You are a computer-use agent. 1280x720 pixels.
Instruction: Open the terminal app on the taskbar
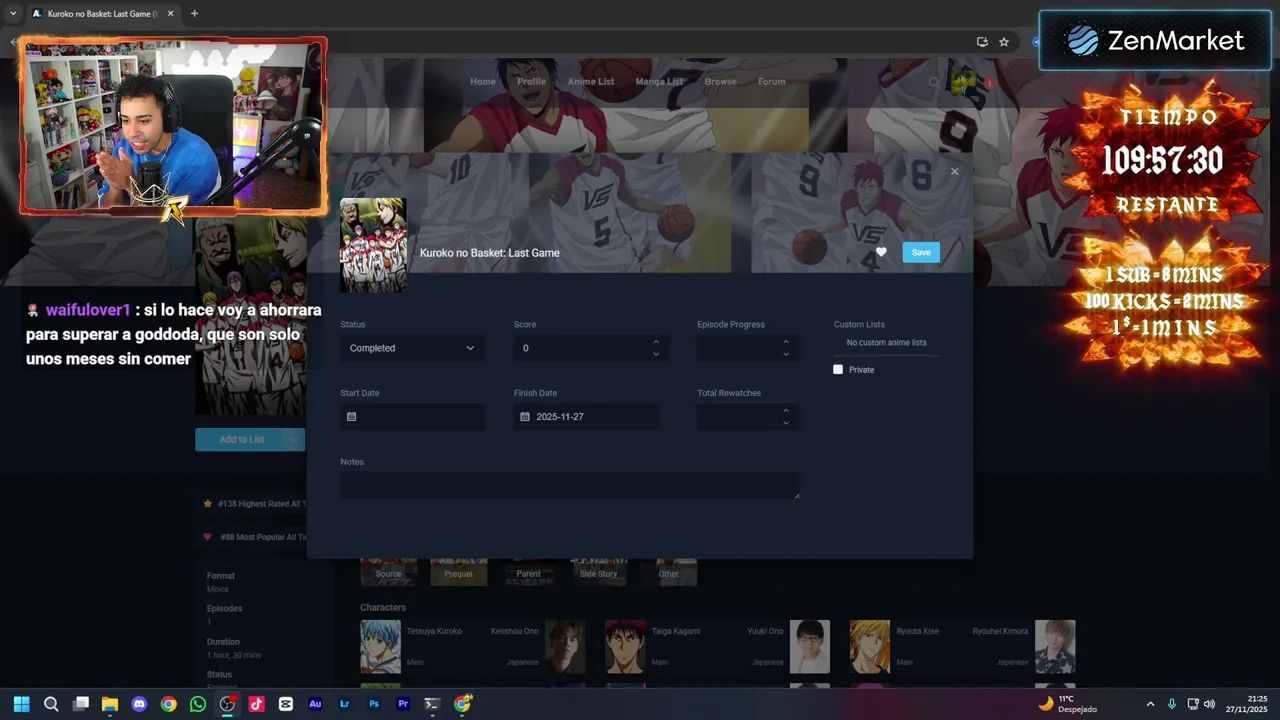[x=432, y=704]
